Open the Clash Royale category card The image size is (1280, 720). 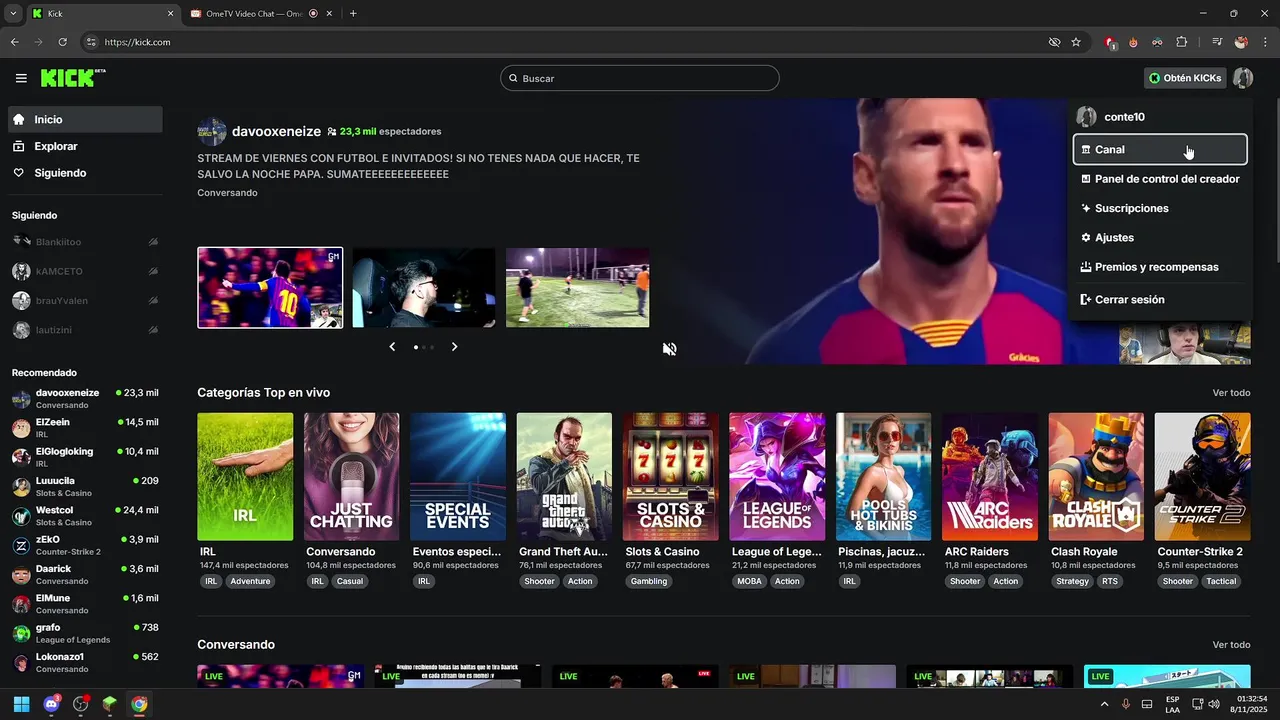[1096, 477]
